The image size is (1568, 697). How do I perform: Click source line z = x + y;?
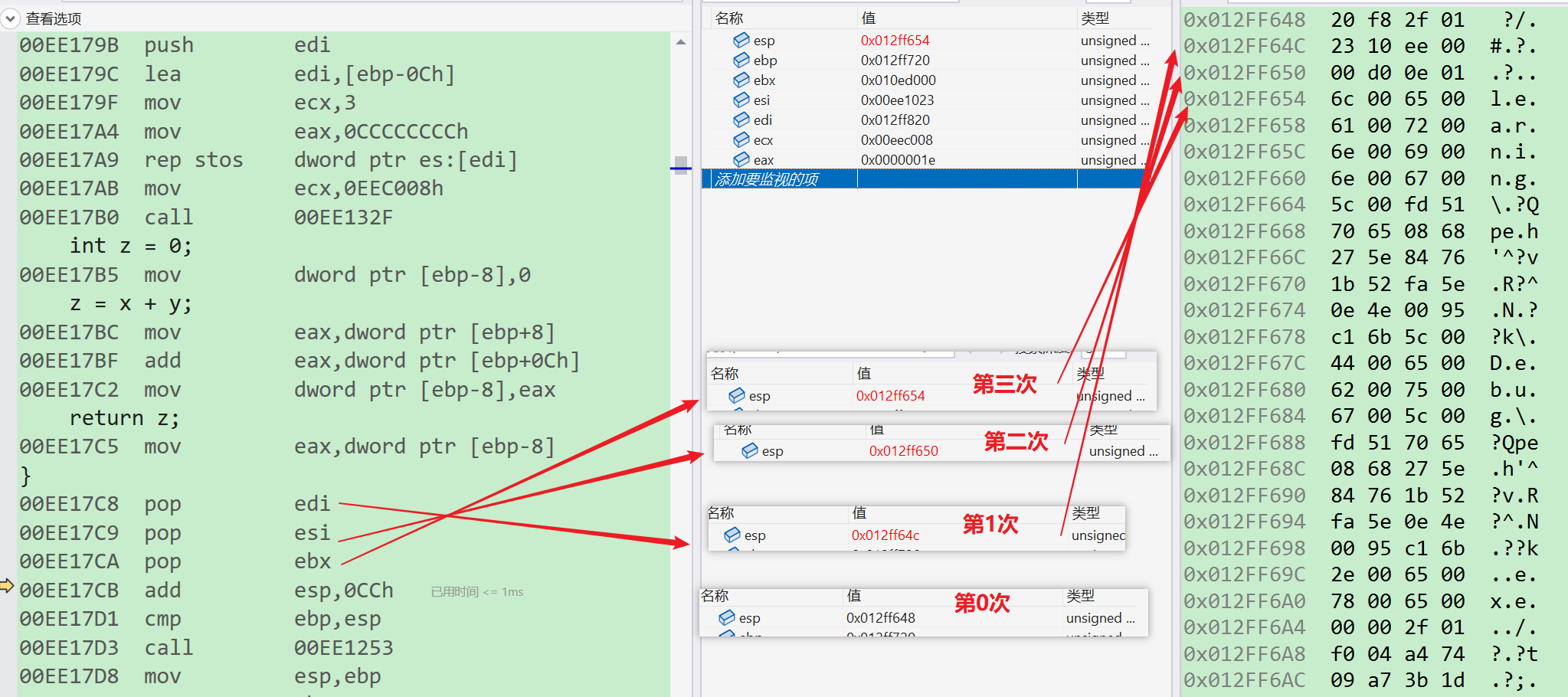(131, 304)
